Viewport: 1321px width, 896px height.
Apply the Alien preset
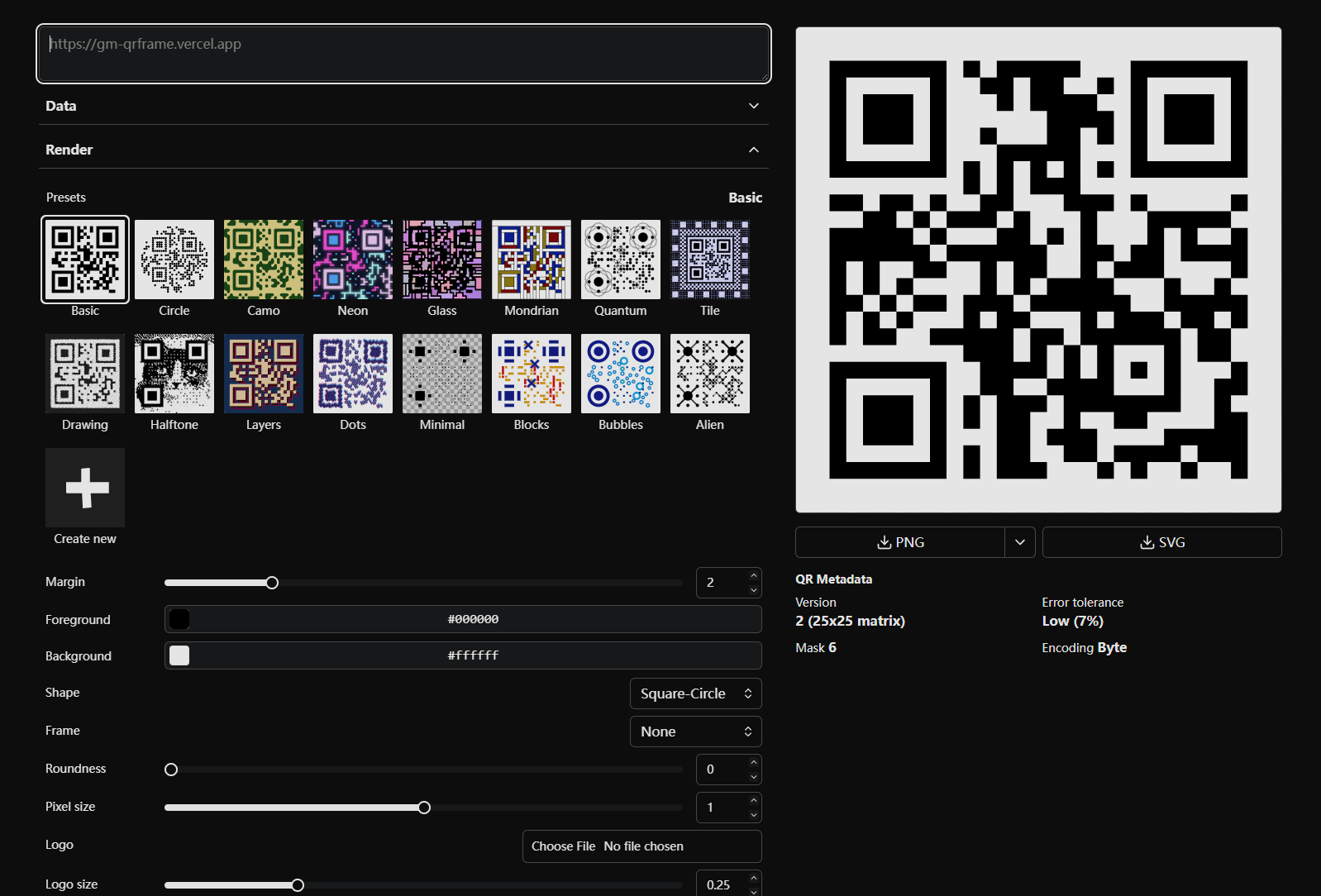click(x=710, y=374)
